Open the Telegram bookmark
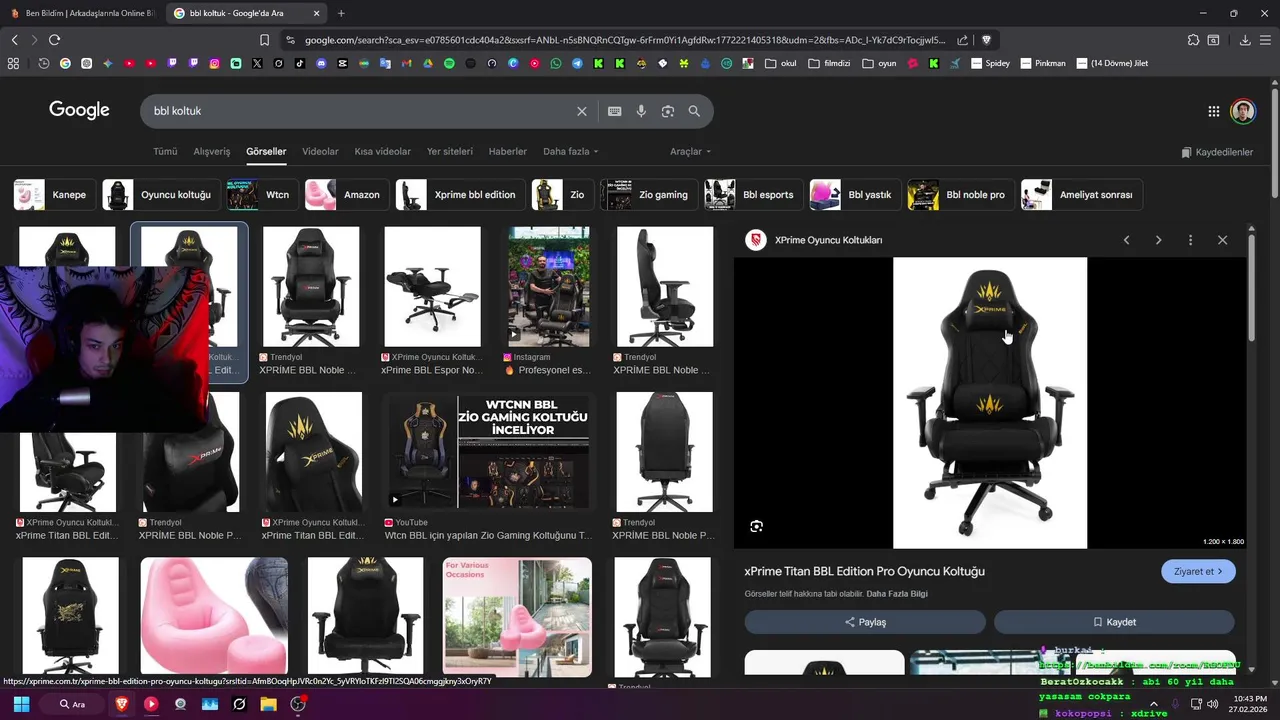The height and width of the screenshot is (720, 1280). (577, 63)
